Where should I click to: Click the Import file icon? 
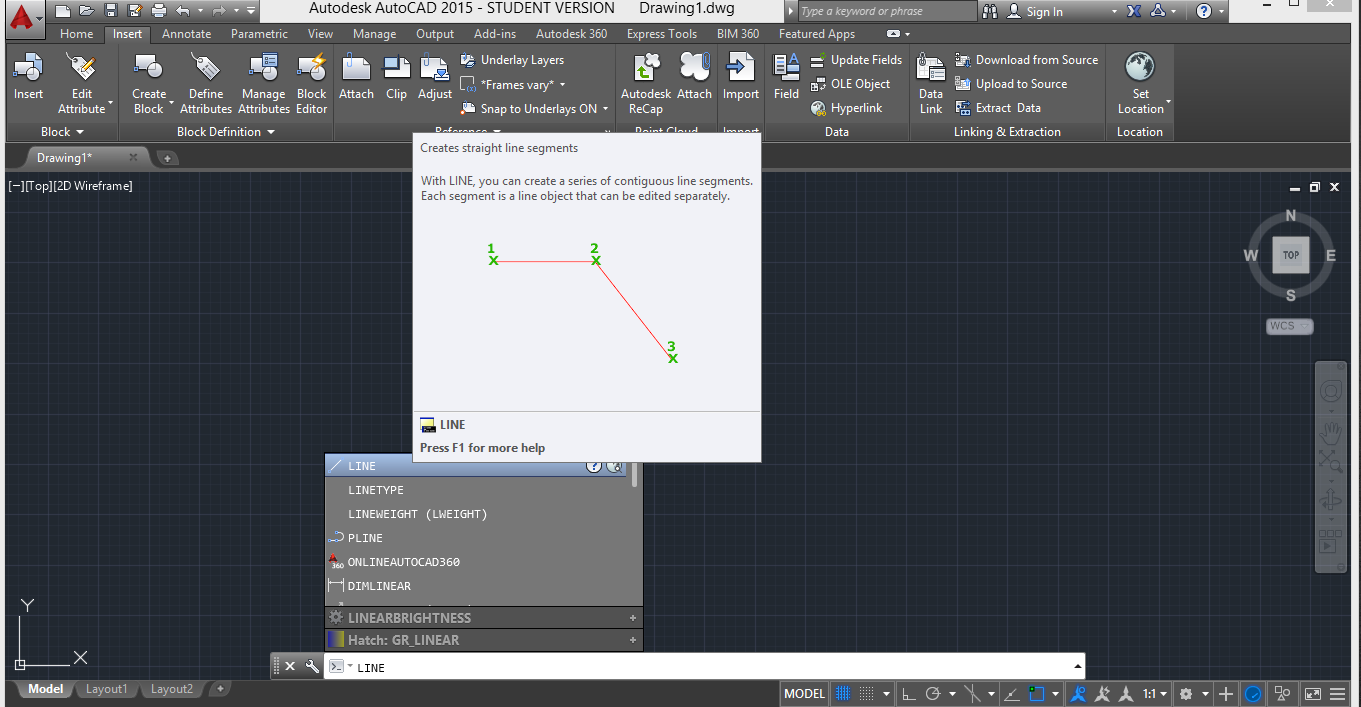[x=741, y=69]
